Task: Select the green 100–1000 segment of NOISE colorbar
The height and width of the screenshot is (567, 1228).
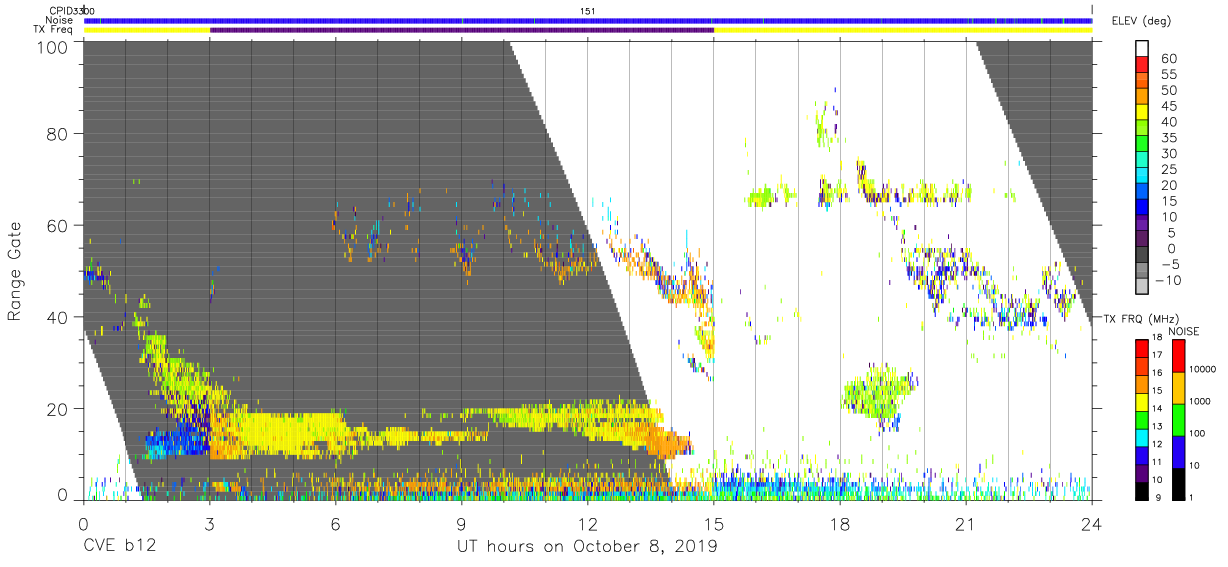Action: point(1178,418)
